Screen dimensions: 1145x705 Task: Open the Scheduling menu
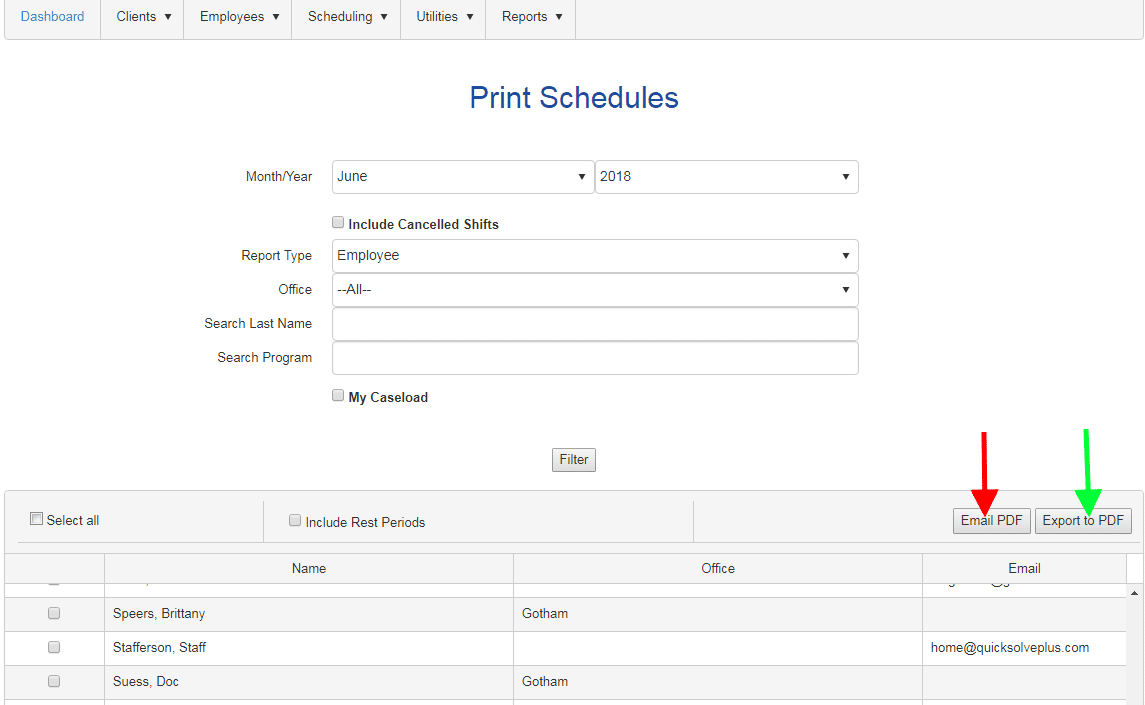pyautogui.click(x=345, y=16)
